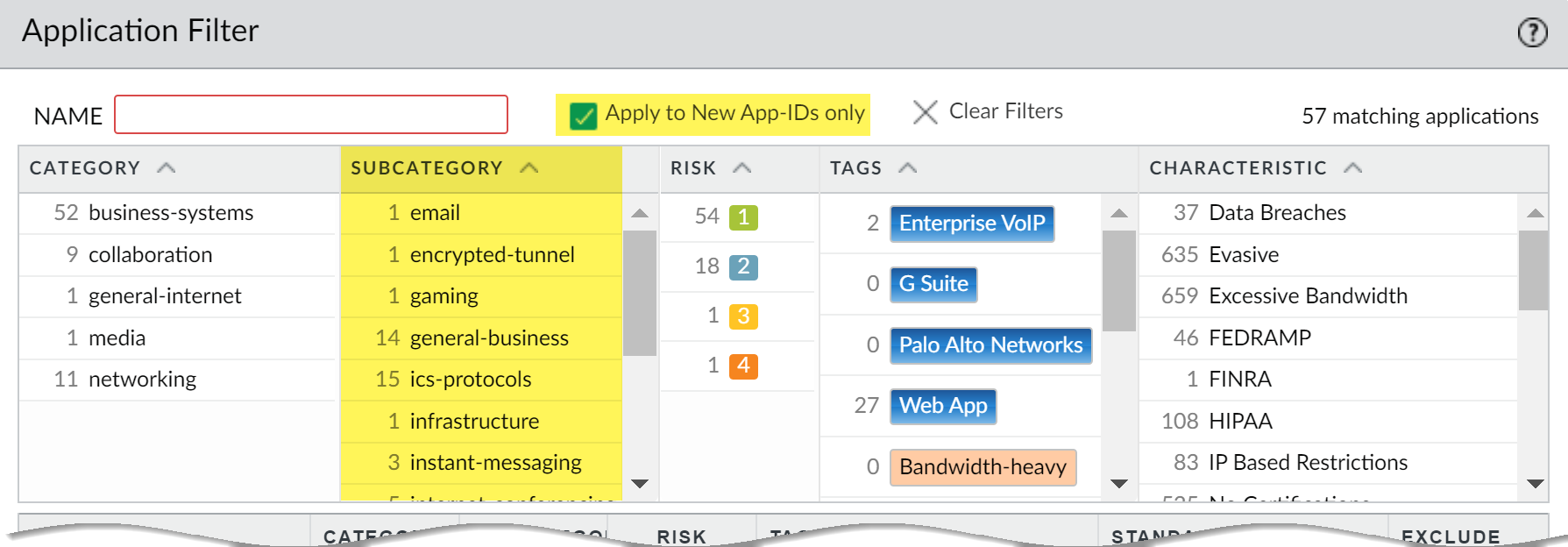Sort the Characteristic column header arrow
This screenshot has height=547, width=1568.
[x=1352, y=168]
